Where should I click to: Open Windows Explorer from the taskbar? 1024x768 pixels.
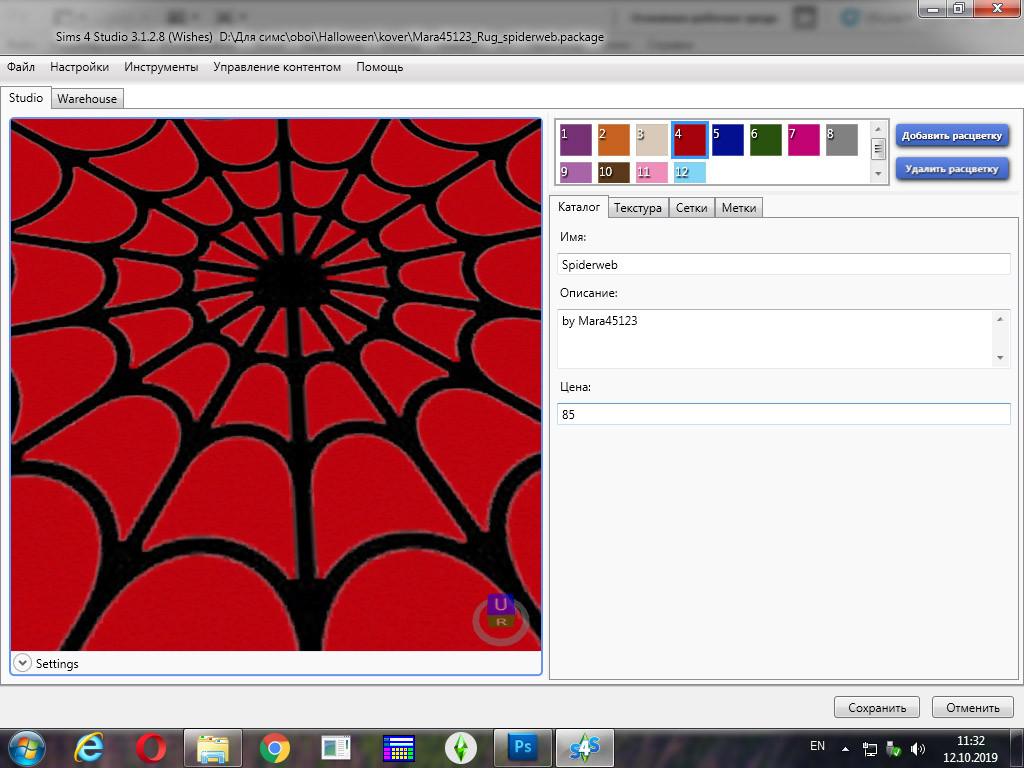coord(213,748)
